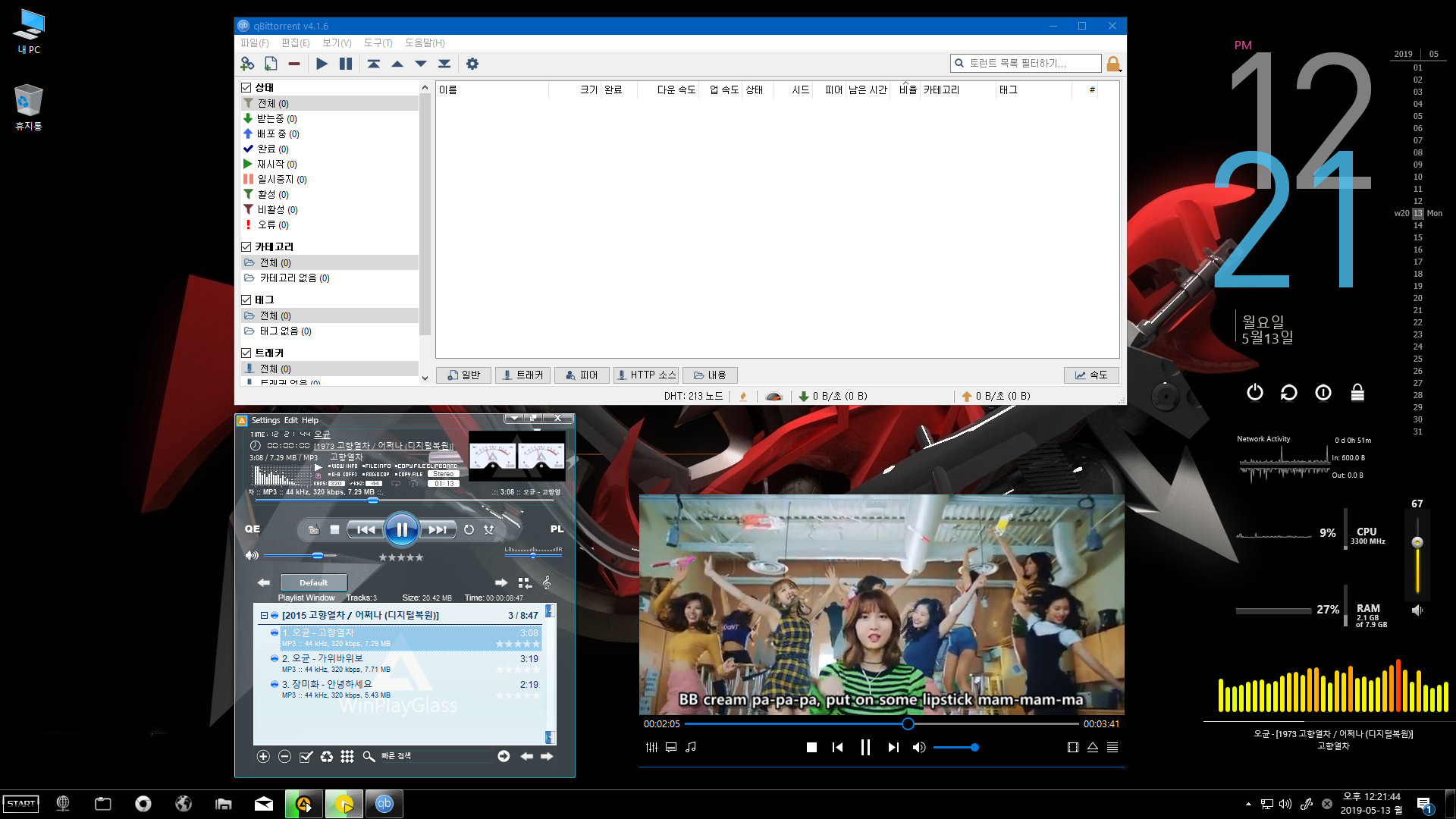Screen dimensions: 1456x819
Task: Move torrent to top of queue
Action: 374,64
